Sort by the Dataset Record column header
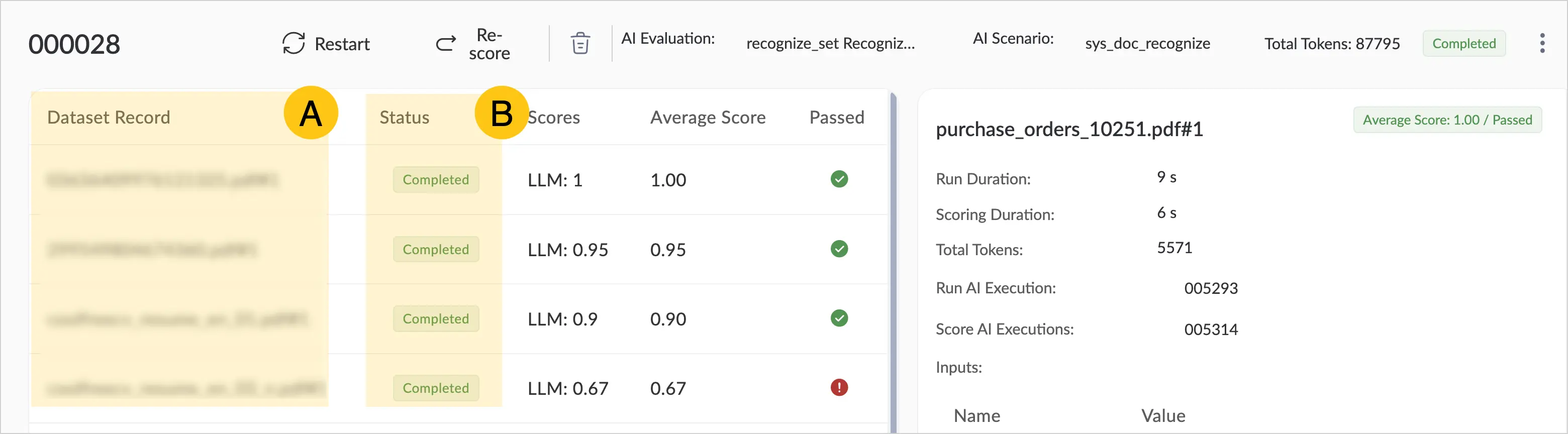Screen dimensions: 1568x434 click(x=109, y=118)
